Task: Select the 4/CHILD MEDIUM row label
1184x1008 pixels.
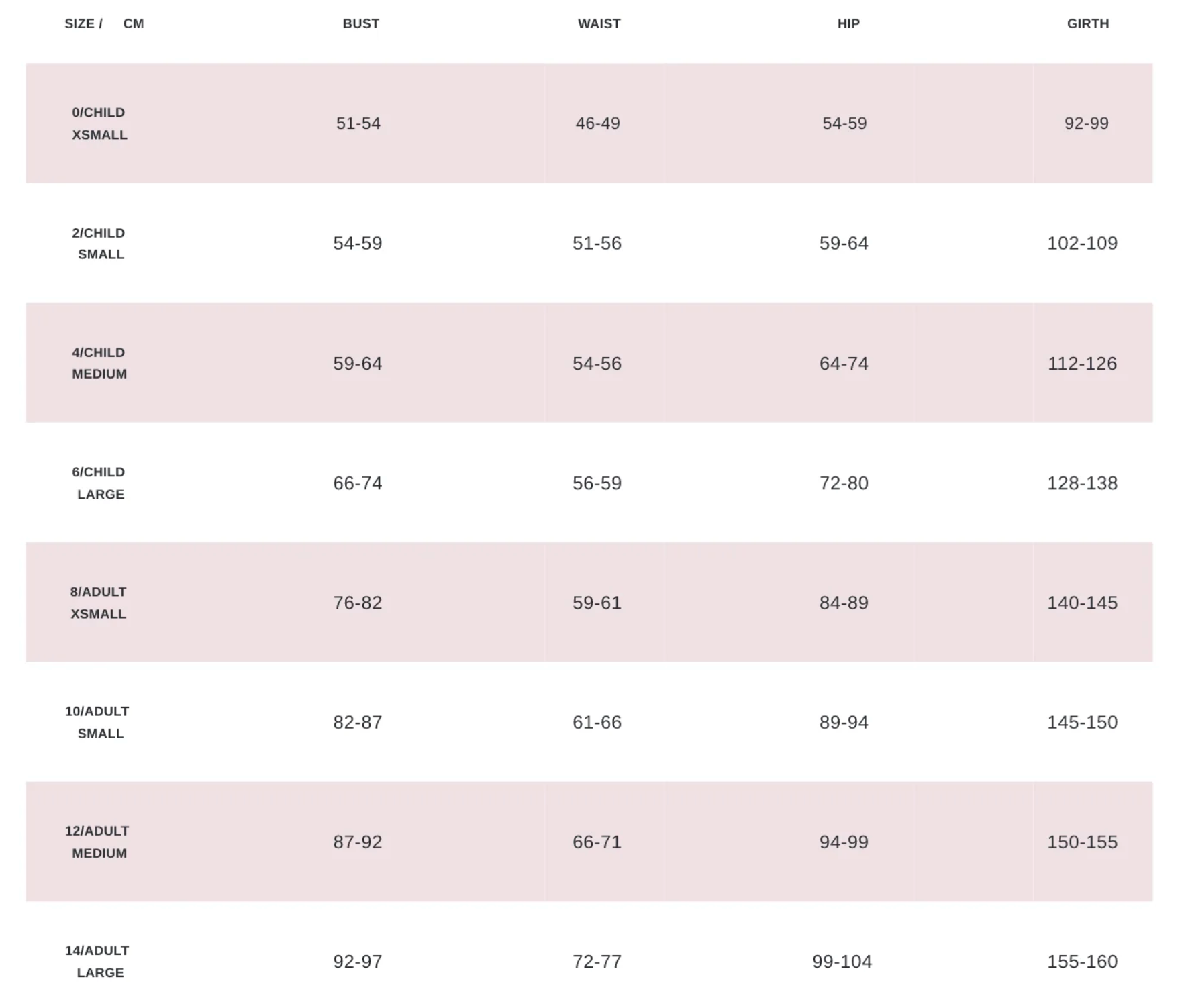Action: 99,363
